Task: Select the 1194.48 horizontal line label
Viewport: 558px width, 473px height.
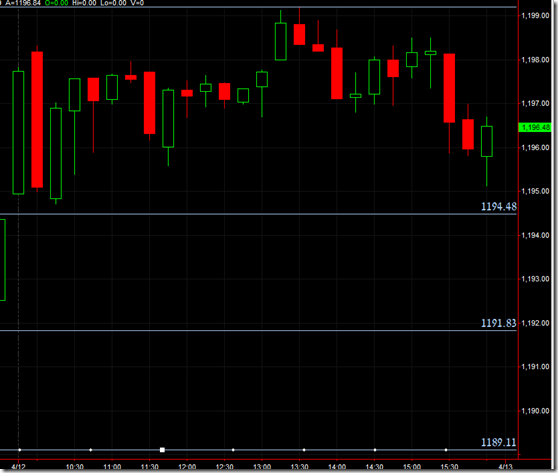Action: (x=499, y=206)
